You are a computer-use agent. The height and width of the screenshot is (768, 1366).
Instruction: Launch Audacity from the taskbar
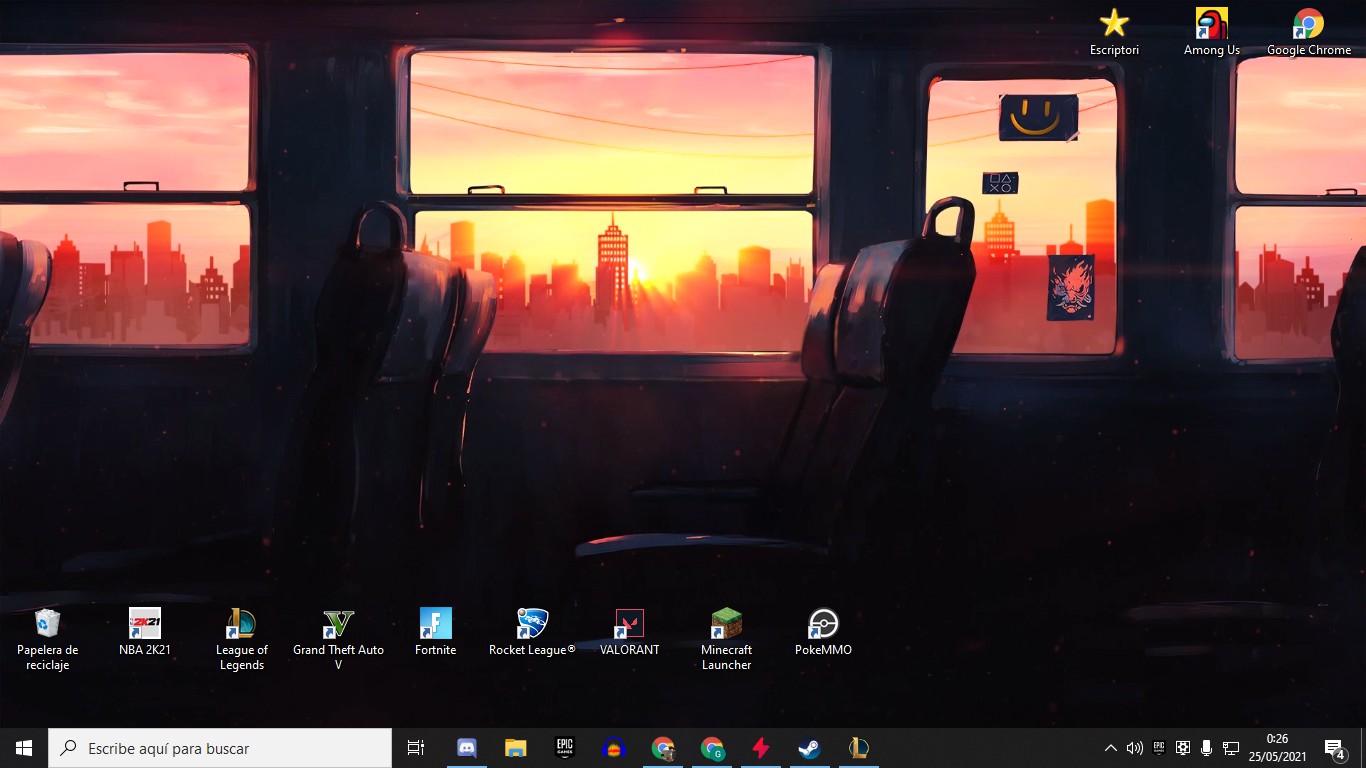click(x=614, y=748)
